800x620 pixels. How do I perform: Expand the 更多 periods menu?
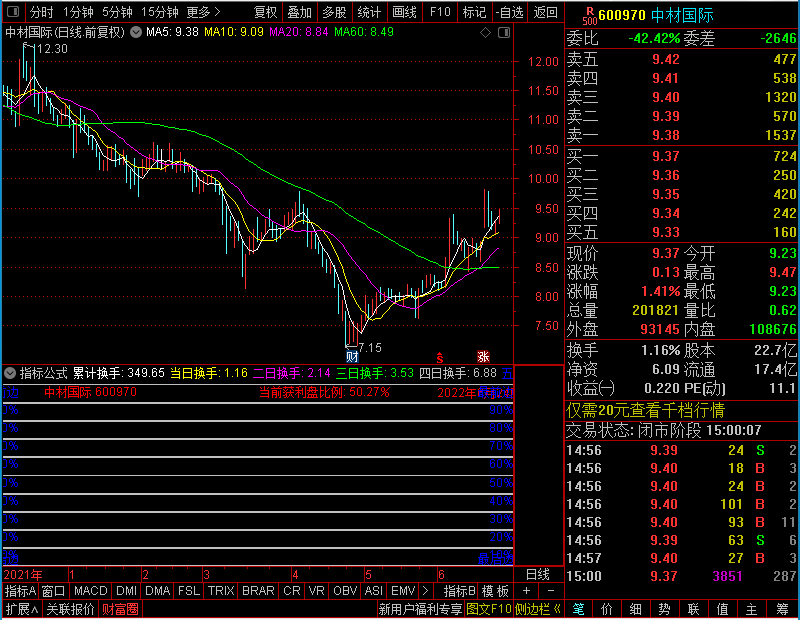coord(203,12)
